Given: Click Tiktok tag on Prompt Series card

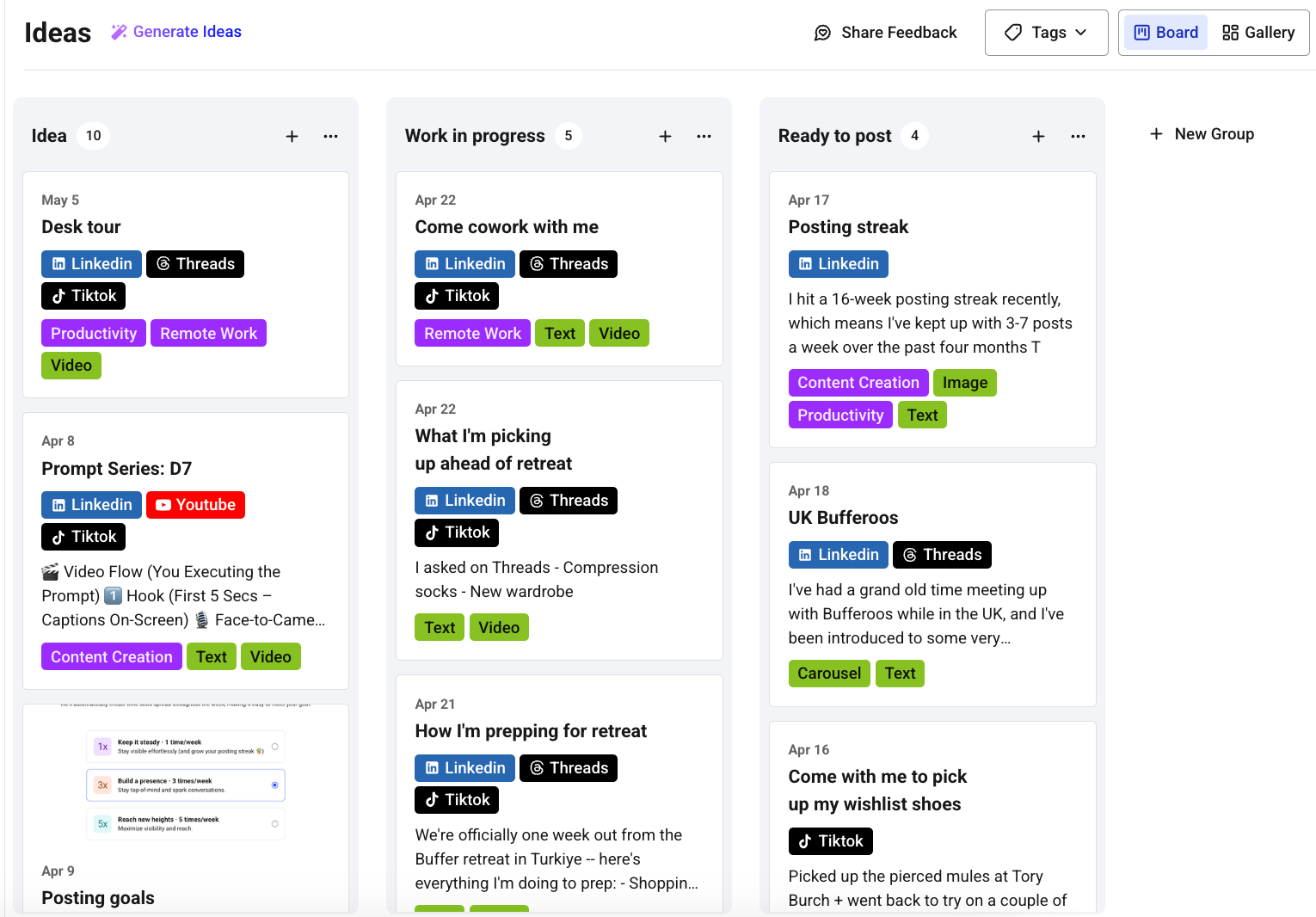Looking at the screenshot, I should [83, 537].
